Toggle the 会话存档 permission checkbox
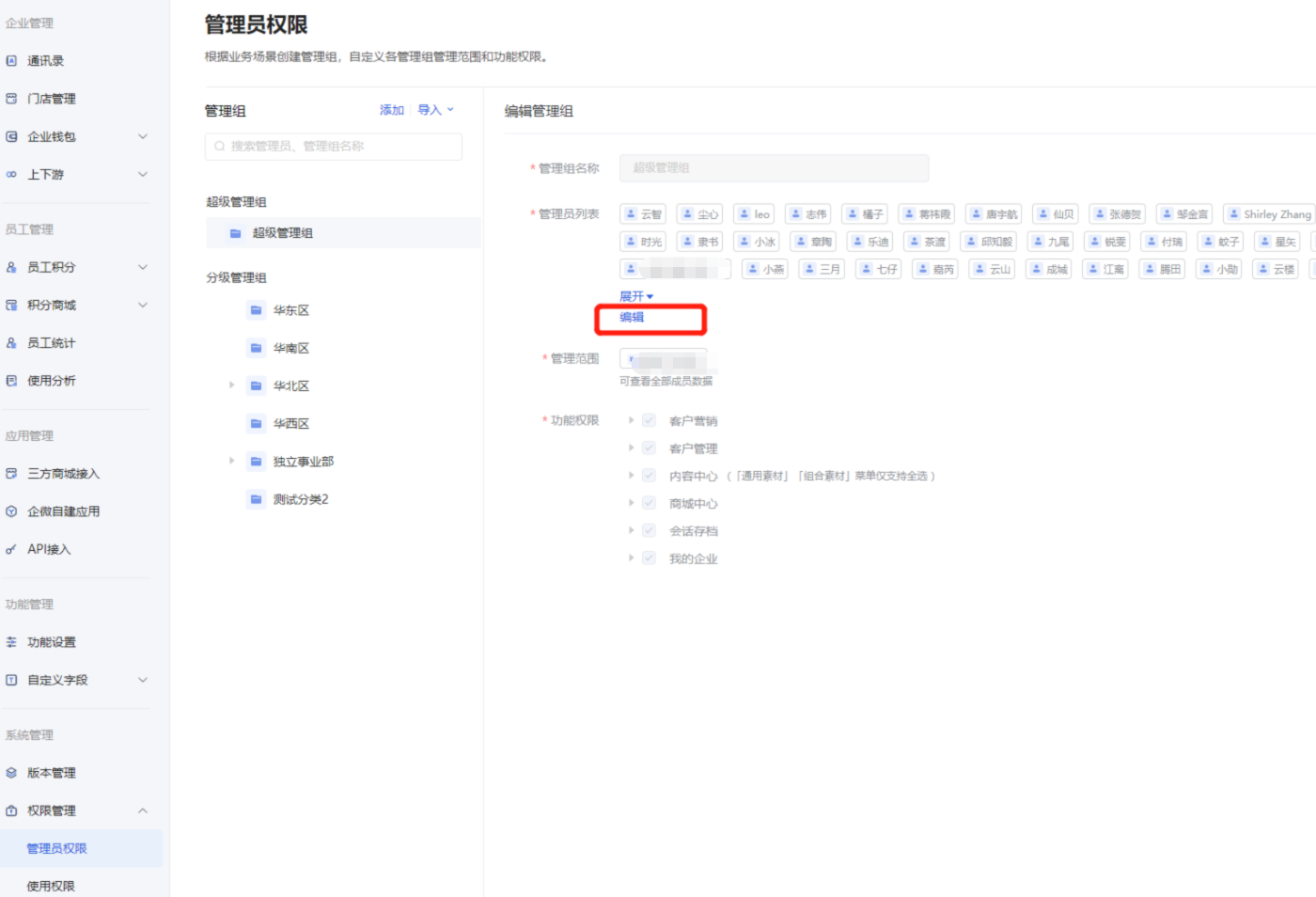Screen dimensions: 1316x897 click(649, 530)
